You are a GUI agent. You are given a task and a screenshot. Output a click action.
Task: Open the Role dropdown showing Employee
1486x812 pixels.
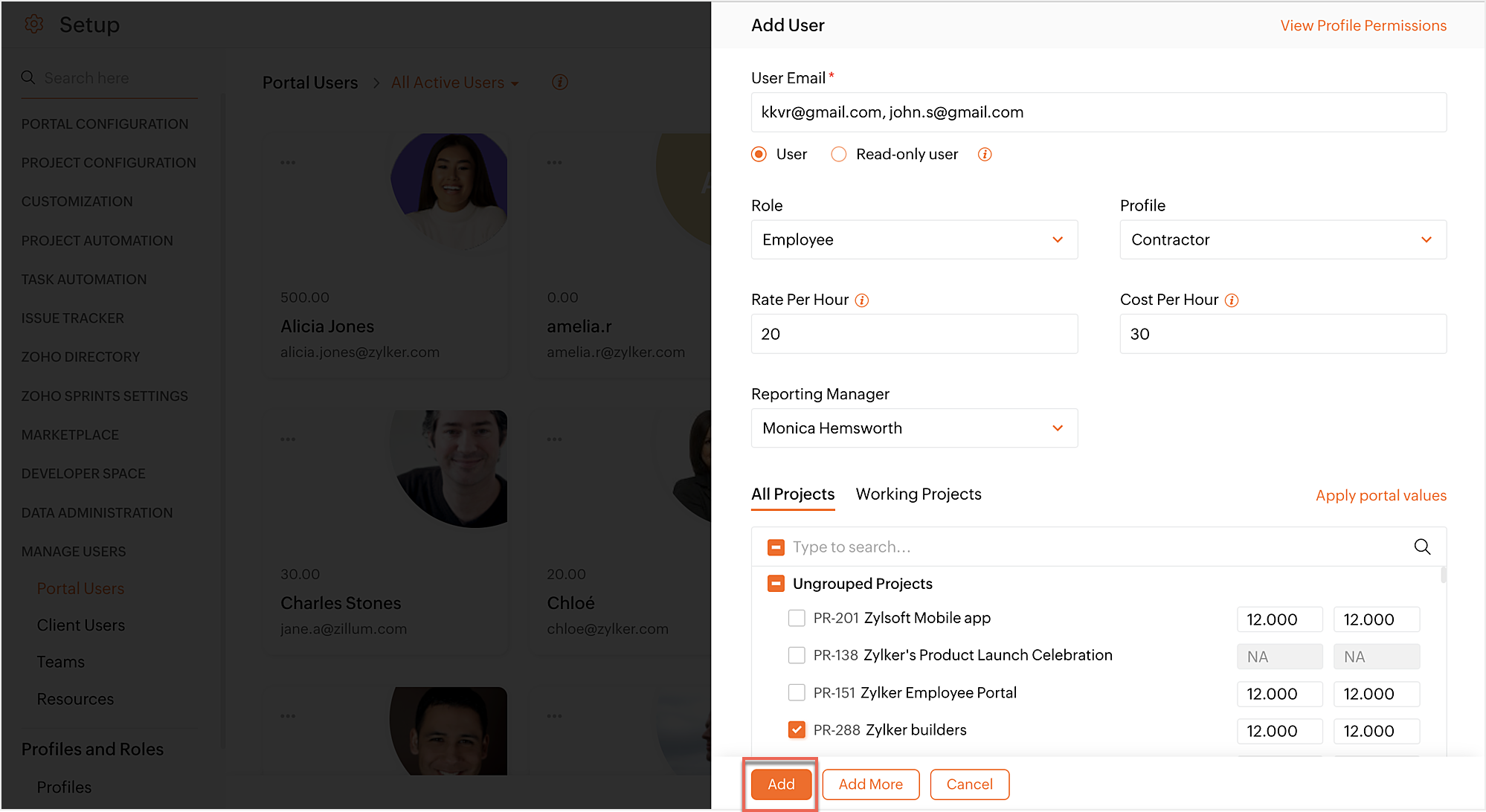[x=914, y=239]
